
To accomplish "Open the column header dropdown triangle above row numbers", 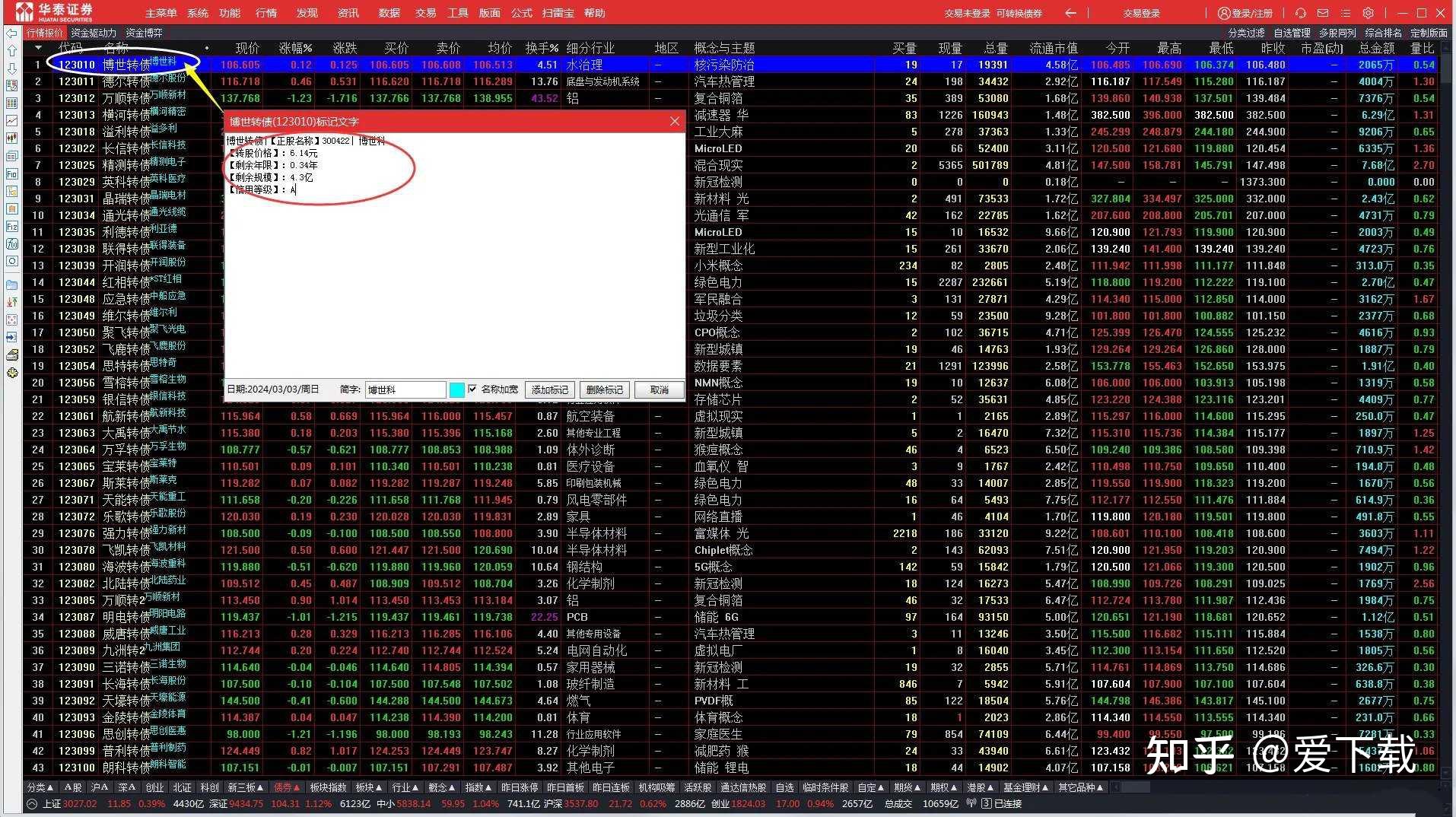I will 38,48.
